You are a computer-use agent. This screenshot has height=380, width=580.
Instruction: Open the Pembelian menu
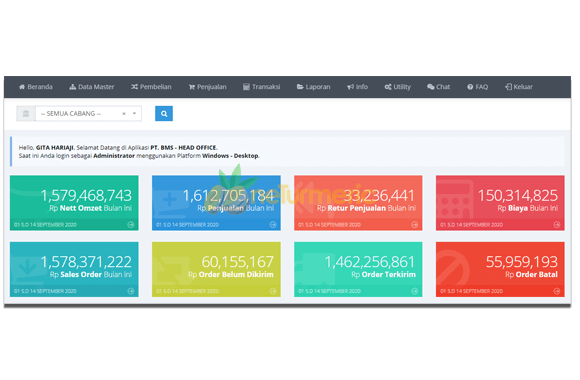pos(151,87)
